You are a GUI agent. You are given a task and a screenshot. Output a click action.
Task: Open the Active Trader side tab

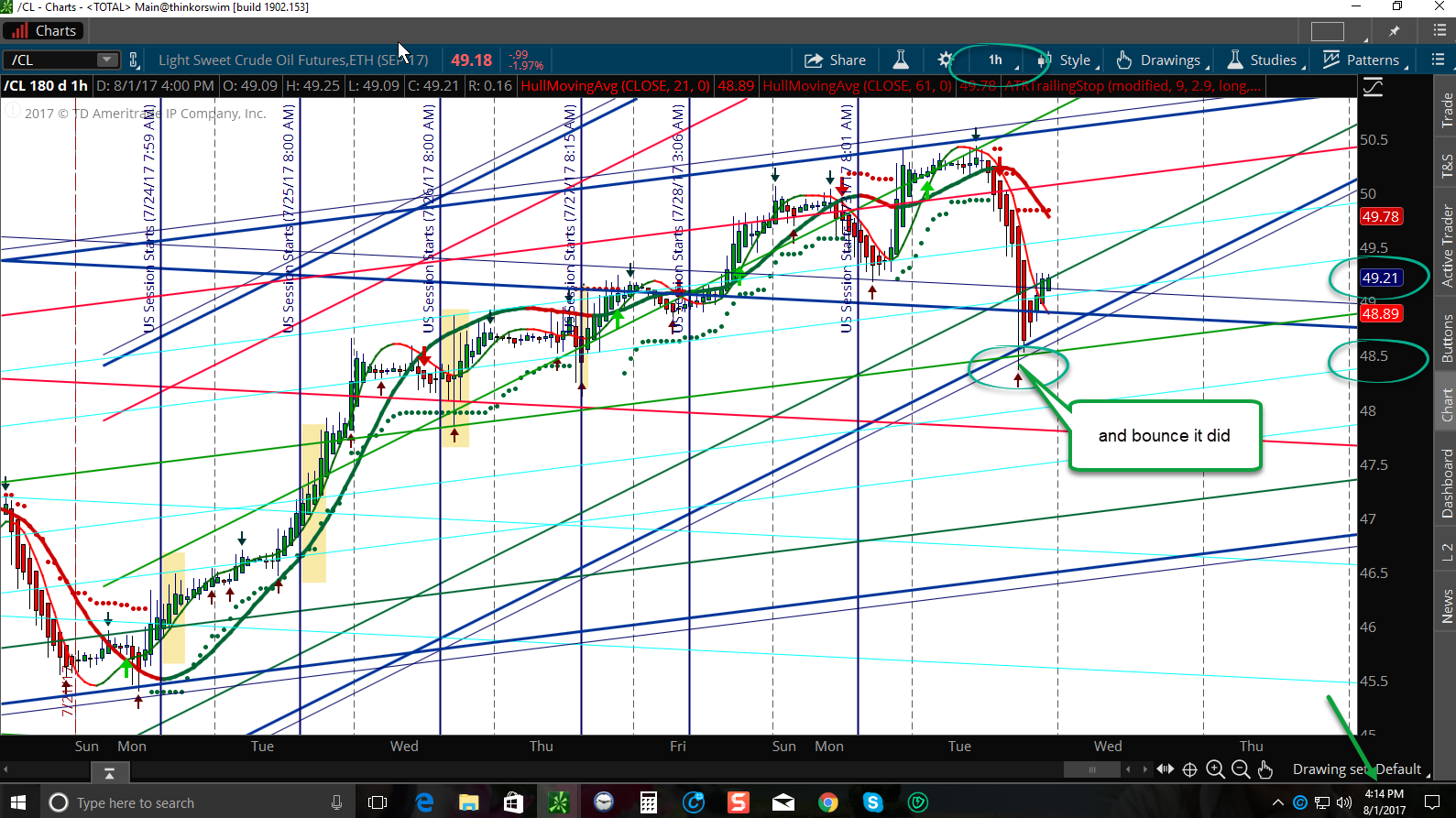[1447, 245]
